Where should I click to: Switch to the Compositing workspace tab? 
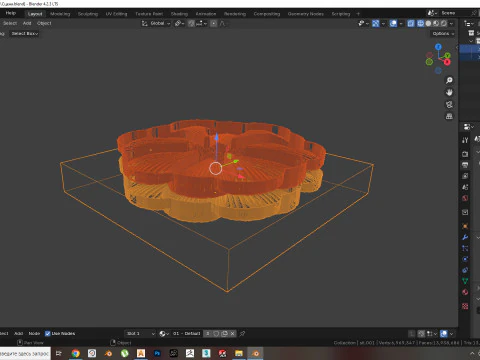click(267, 14)
